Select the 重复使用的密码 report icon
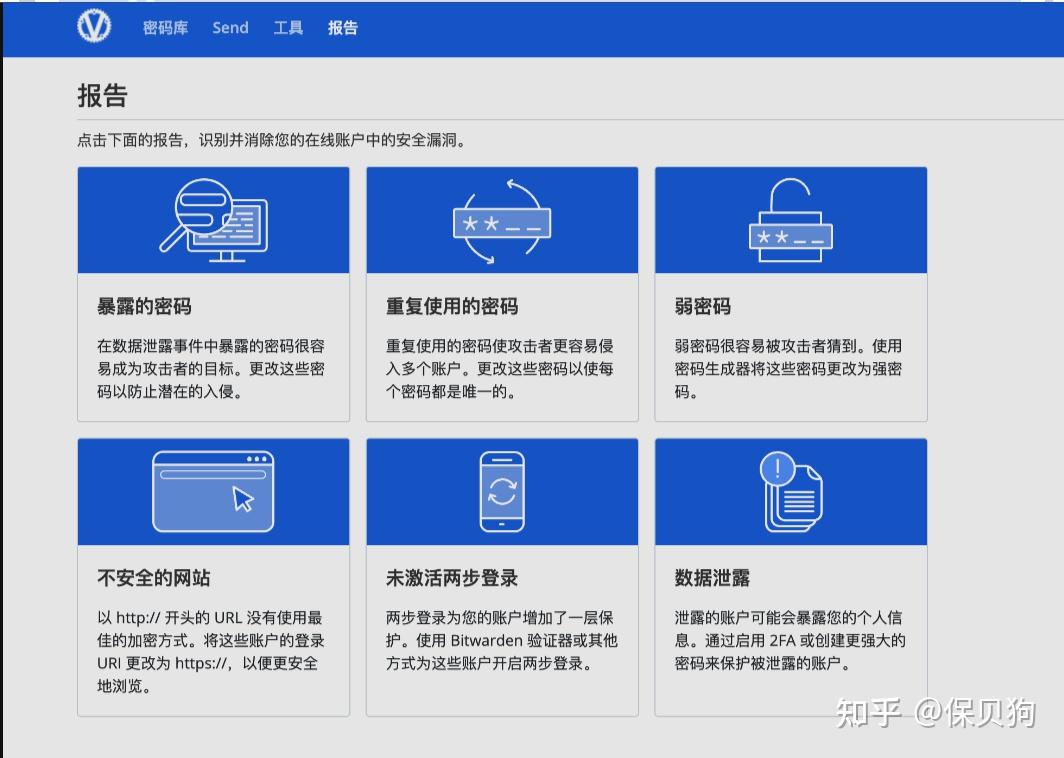Image resolution: width=1064 pixels, height=758 pixels. coord(501,219)
